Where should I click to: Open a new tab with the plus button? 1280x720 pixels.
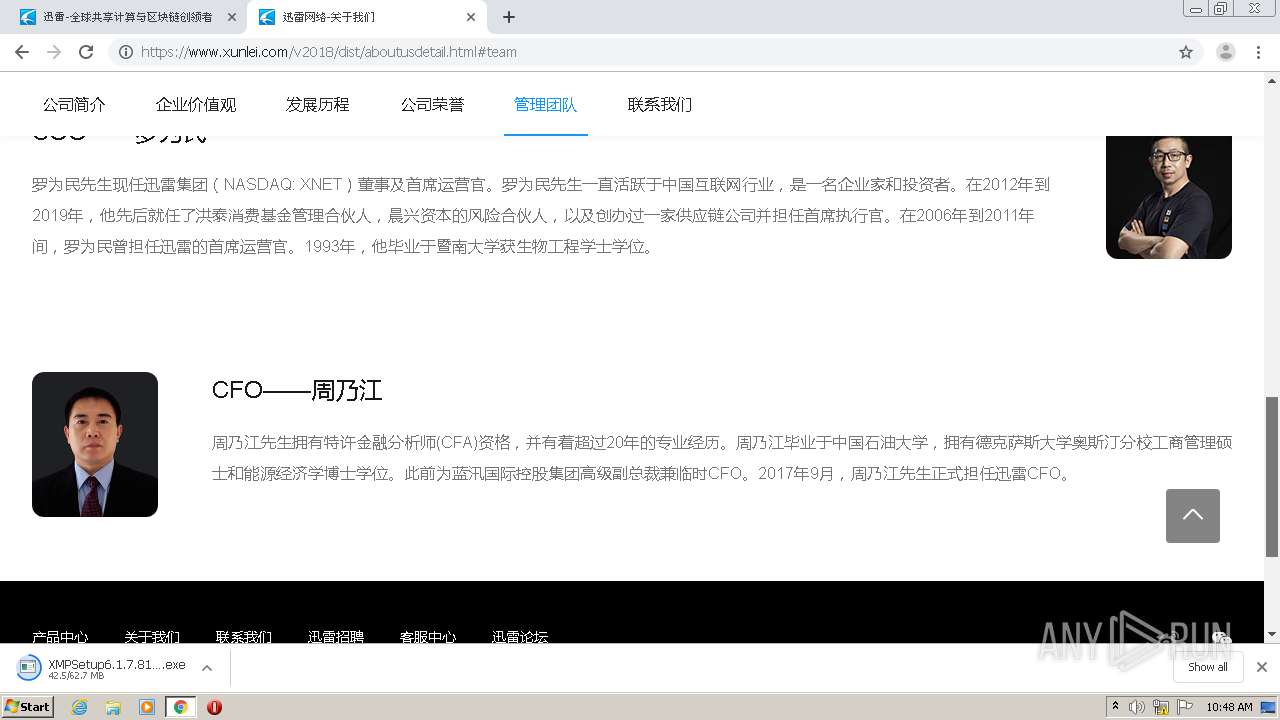[509, 17]
